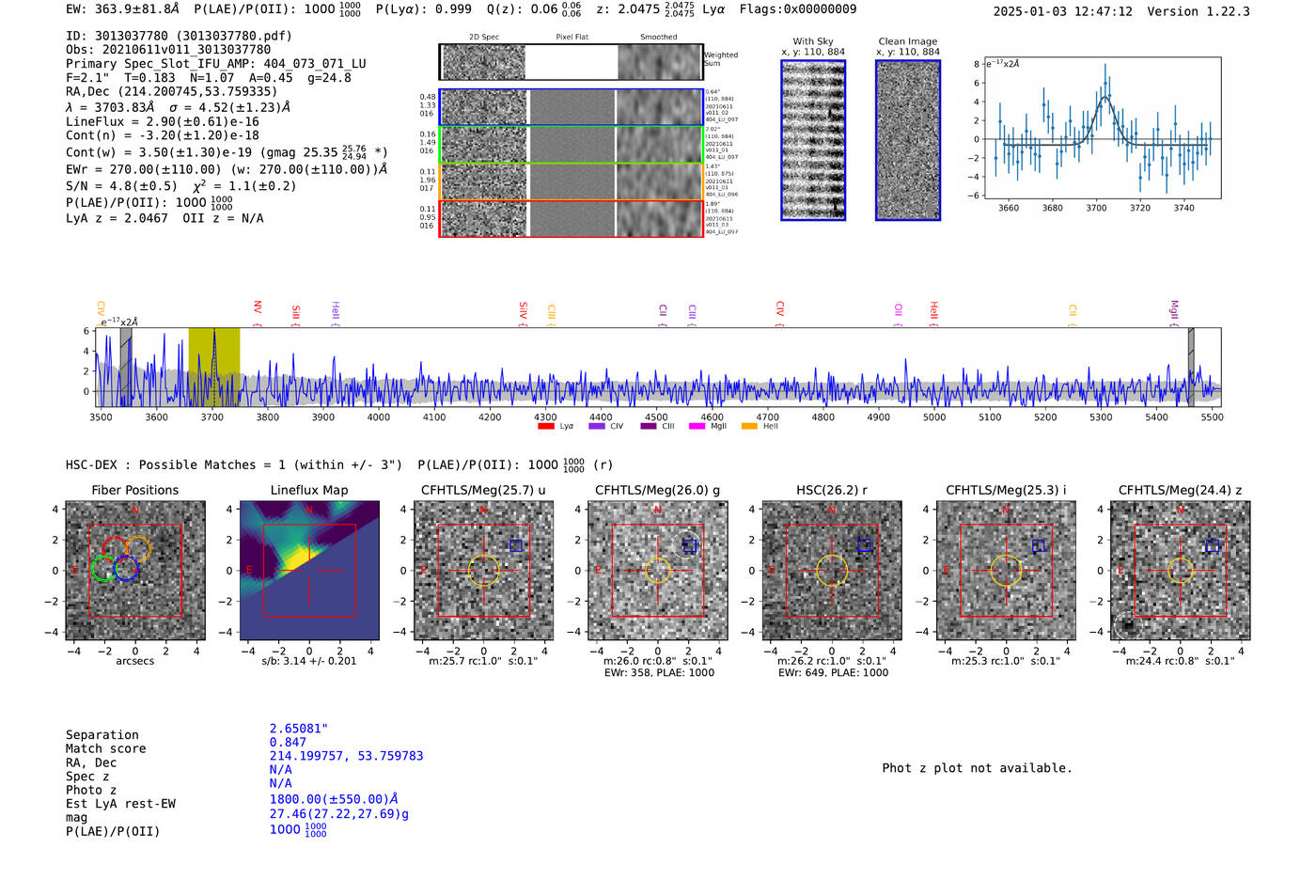
Task: Click the Weighted Sum 2D spectrum row
Action: [572, 62]
